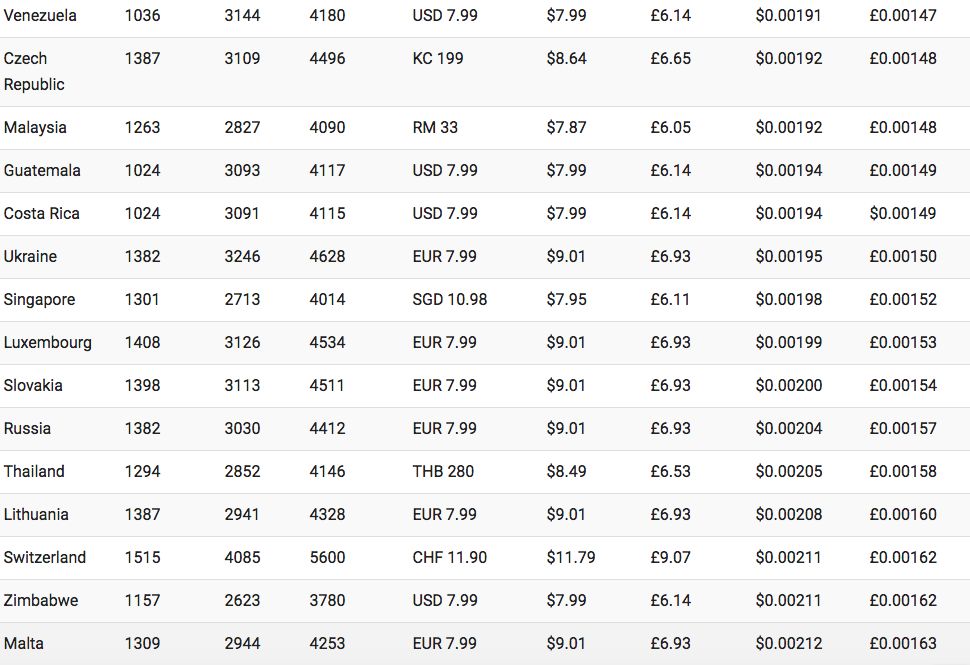This screenshot has height=665, width=970.
Task: Click Thailand's $8.49 dollar price
Action: [566, 471]
